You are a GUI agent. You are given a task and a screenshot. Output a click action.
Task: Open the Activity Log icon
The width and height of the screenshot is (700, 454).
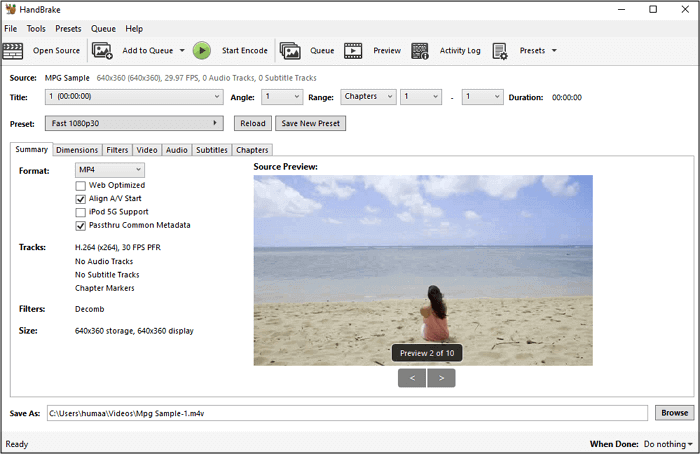click(x=420, y=50)
